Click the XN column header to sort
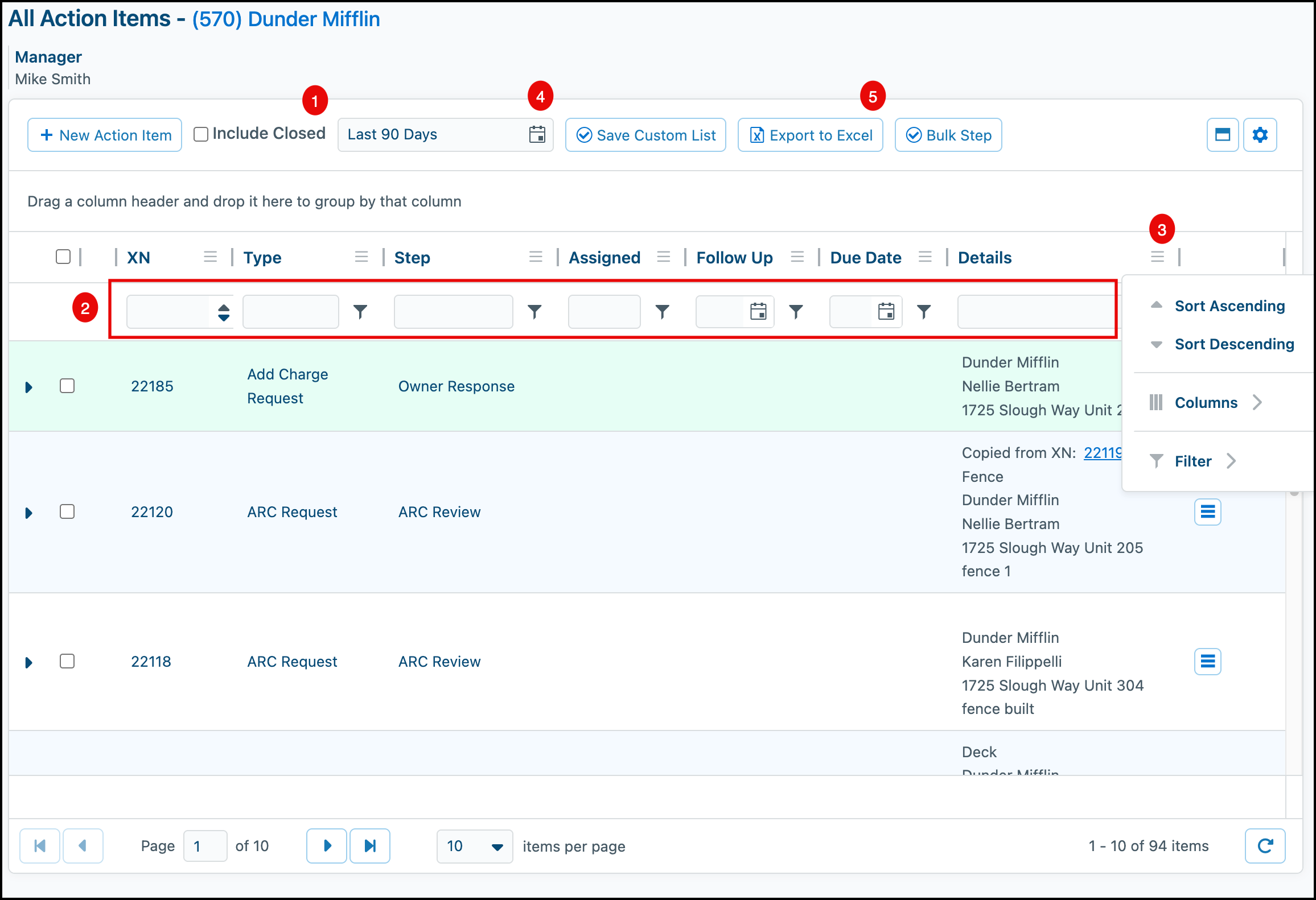Image resolution: width=1316 pixels, height=900 pixels. [x=139, y=258]
